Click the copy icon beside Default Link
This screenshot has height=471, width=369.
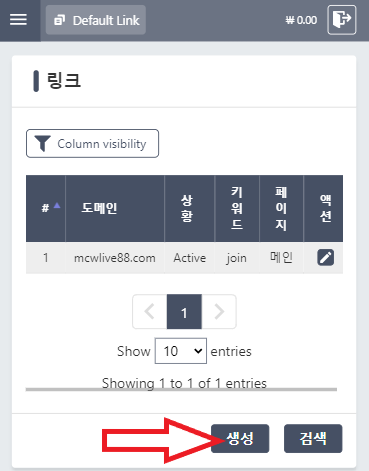(59, 20)
